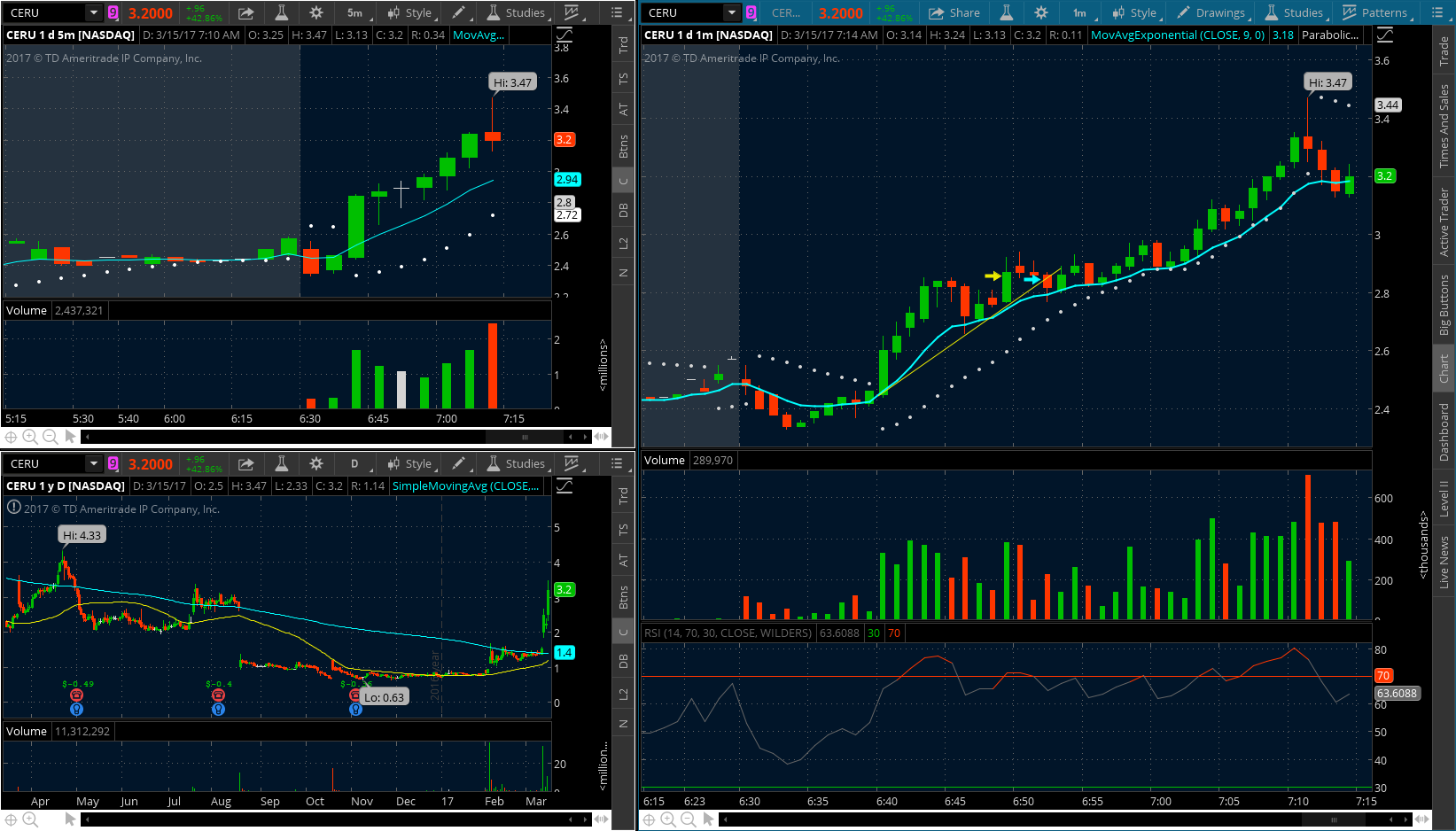Open Studies on the 5m chart toolbar

tap(518, 12)
